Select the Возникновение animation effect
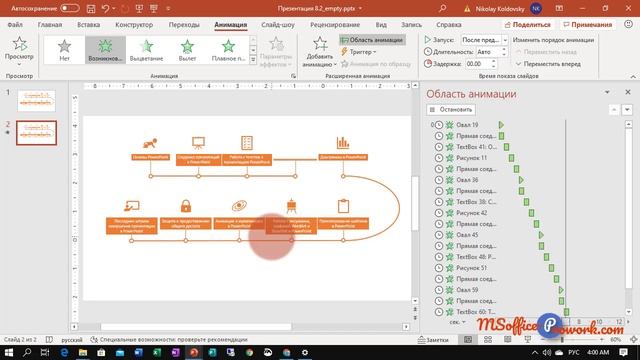Image resolution: width=640 pixels, height=360 pixels. tap(105, 50)
